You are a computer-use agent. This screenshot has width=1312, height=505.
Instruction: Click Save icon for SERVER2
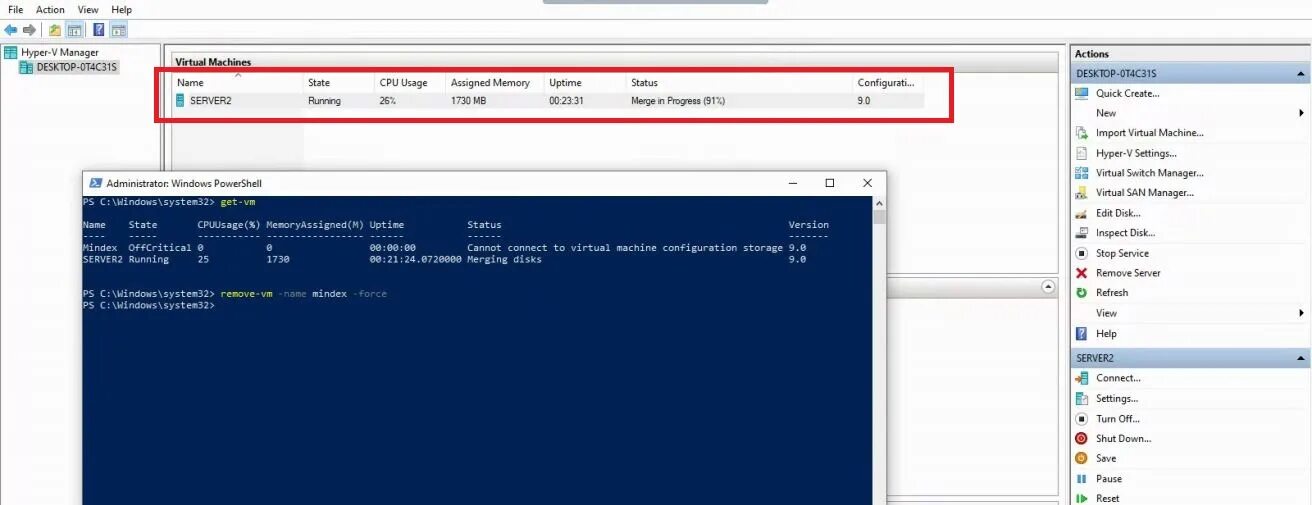pyautogui.click(x=1081, y=458)
